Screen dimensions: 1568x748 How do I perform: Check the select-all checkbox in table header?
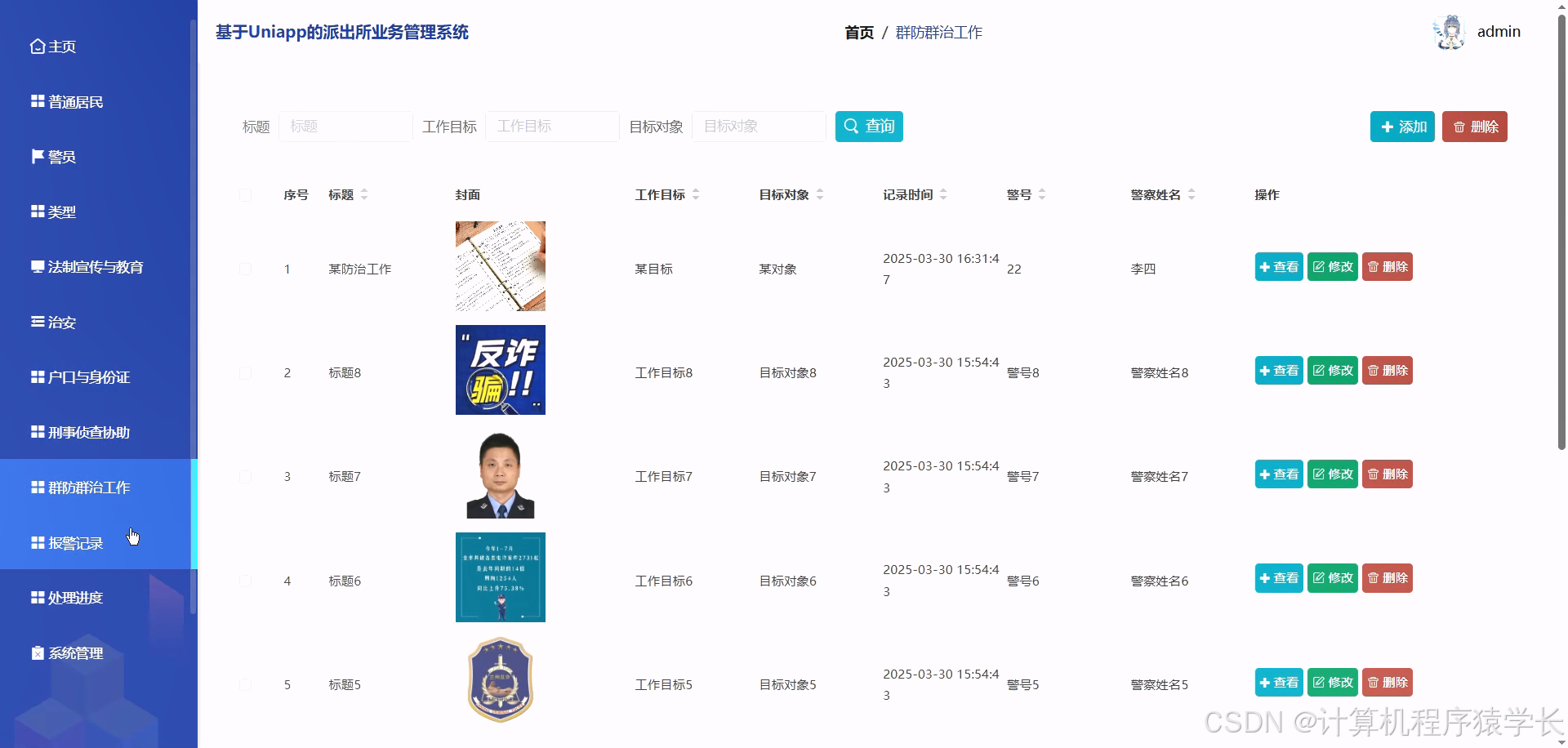pos(246,195)
